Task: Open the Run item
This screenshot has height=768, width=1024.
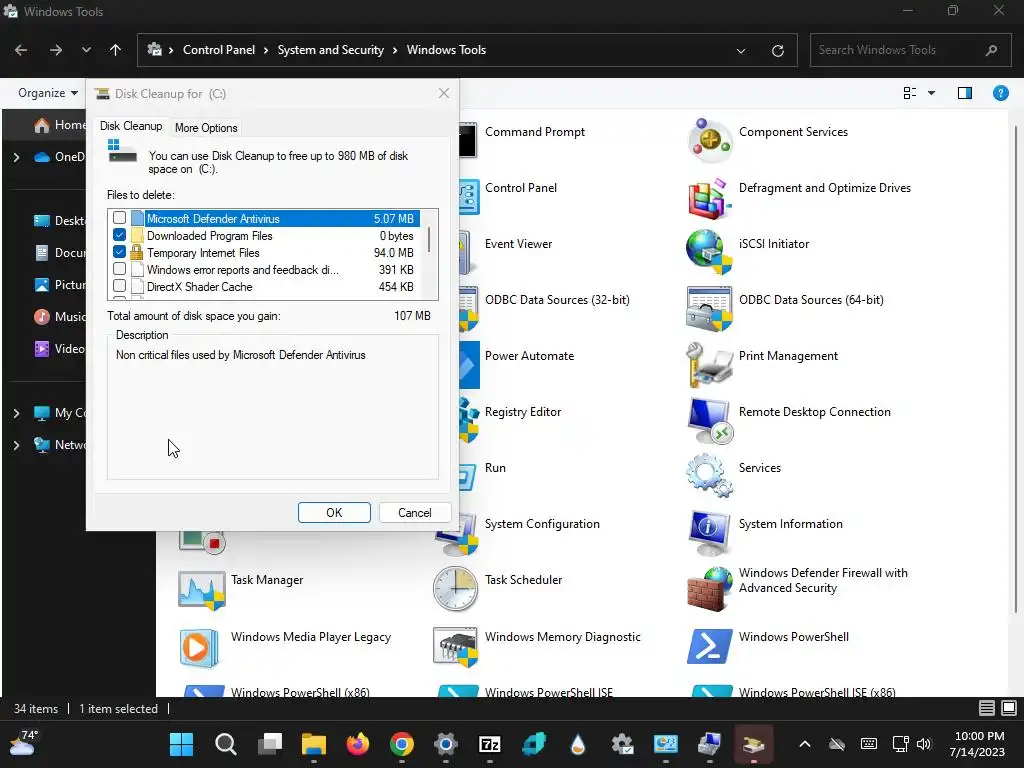Action: point(495,468)
